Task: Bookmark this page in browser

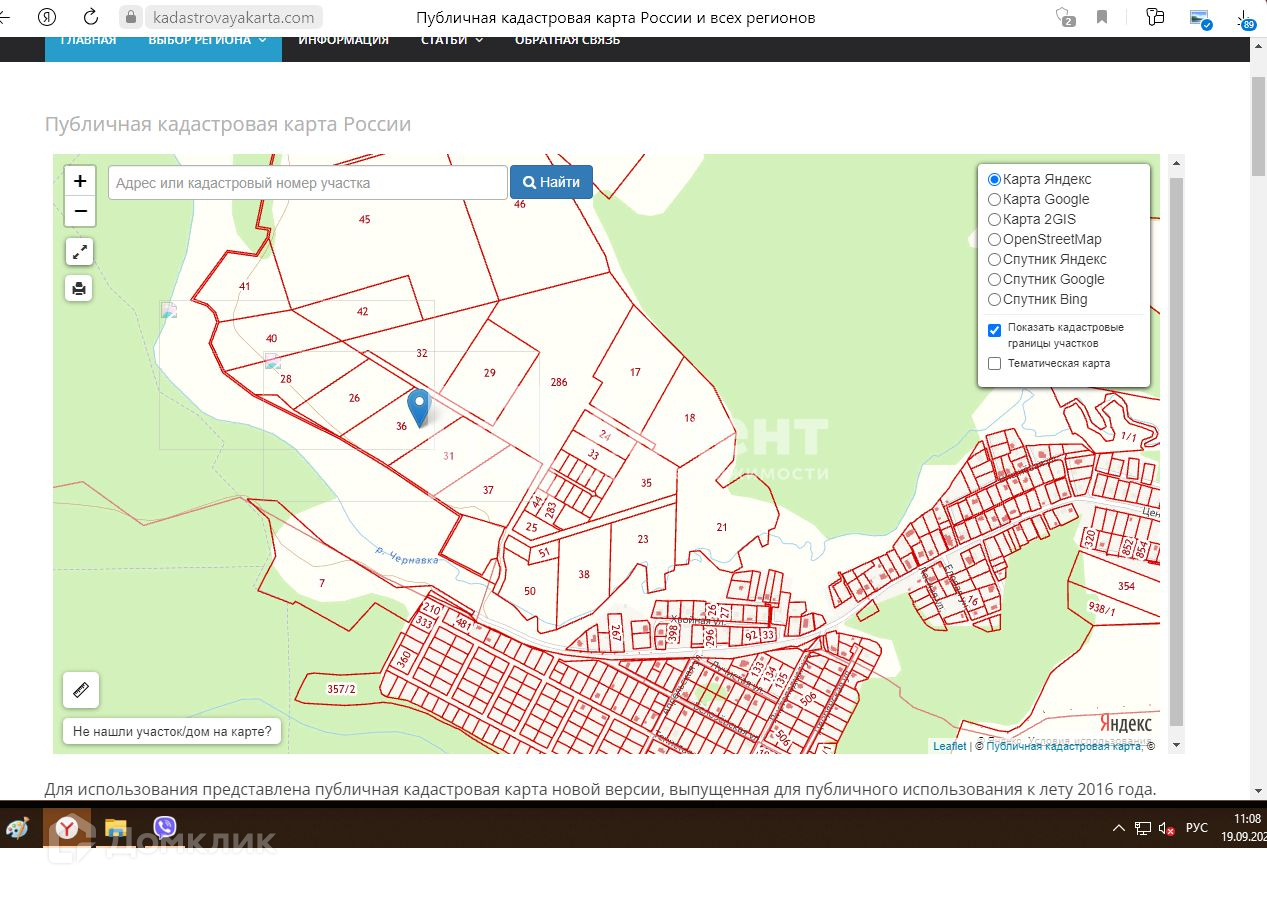Action: click(x=1101, y=17)
